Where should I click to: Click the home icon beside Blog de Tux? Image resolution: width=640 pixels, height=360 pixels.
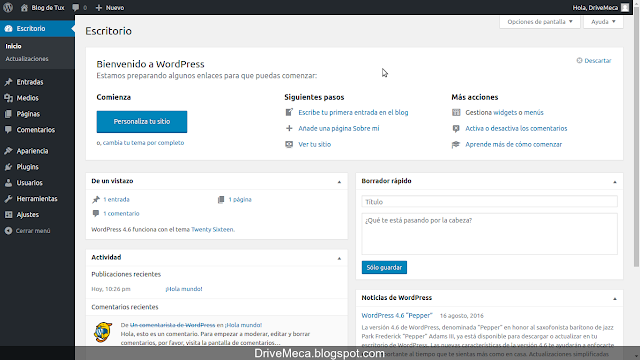click(24, 7)
